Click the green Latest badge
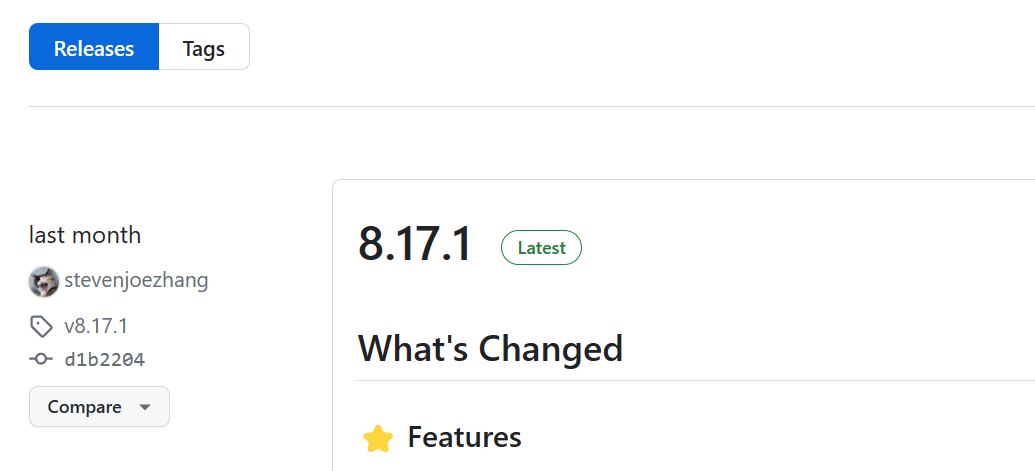 [x=541, y=248]
